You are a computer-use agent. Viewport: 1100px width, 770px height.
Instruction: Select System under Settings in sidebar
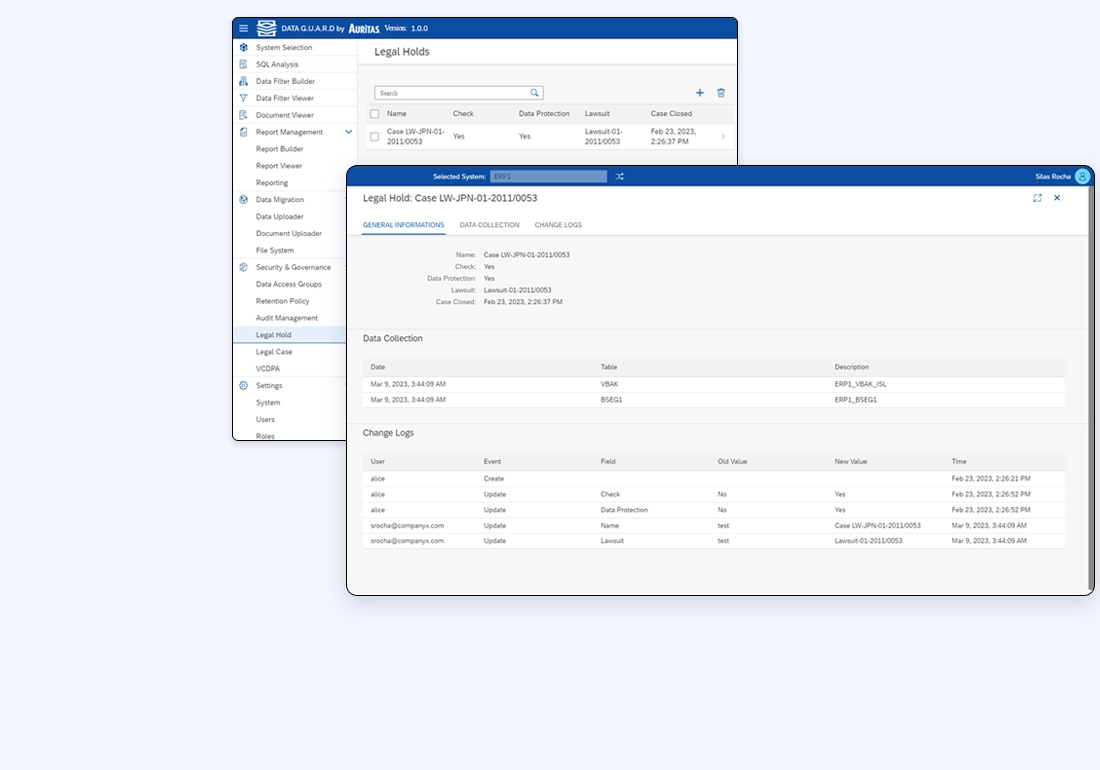tap(268, 403)
